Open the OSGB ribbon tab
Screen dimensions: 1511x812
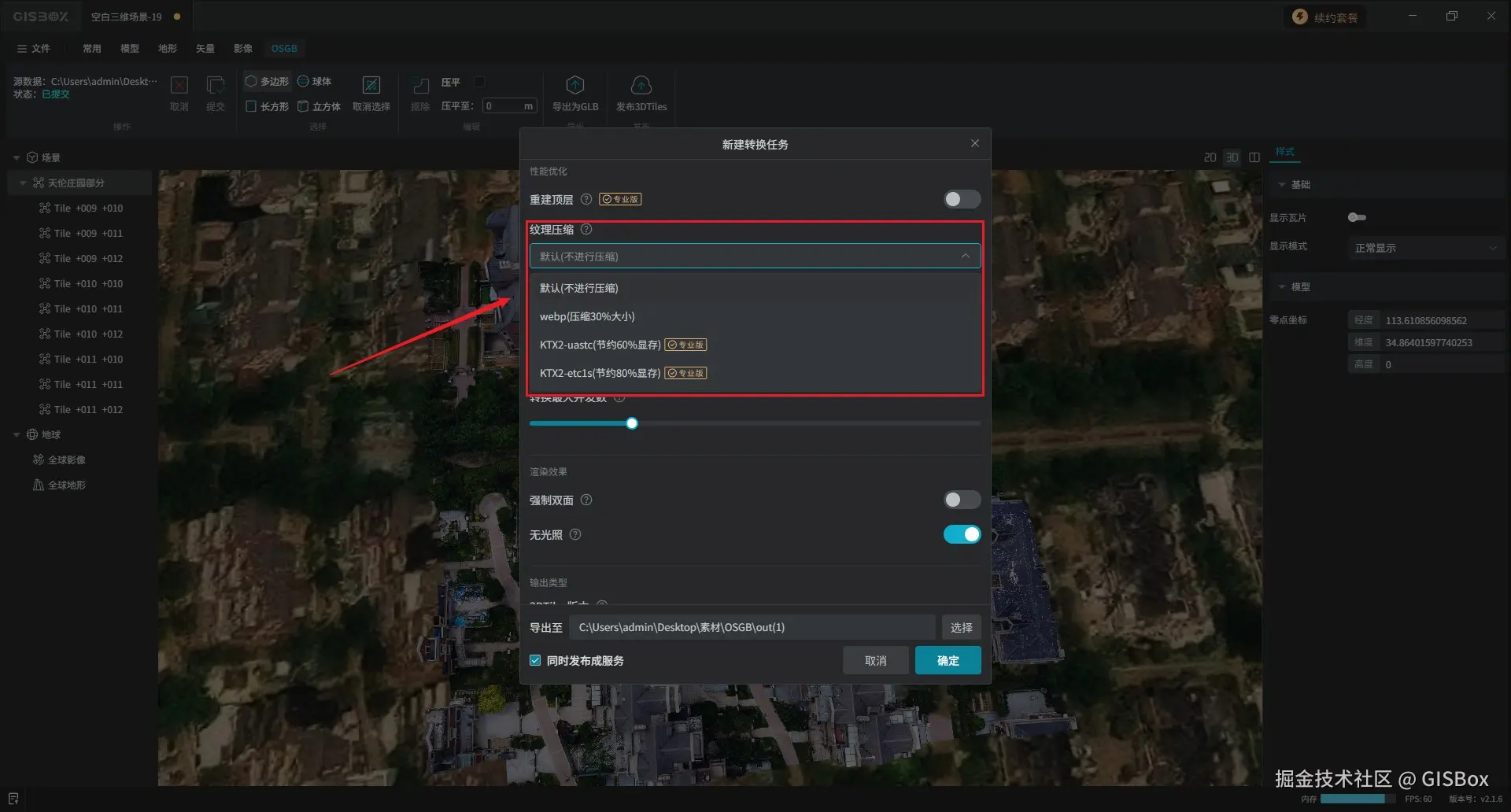284,48
